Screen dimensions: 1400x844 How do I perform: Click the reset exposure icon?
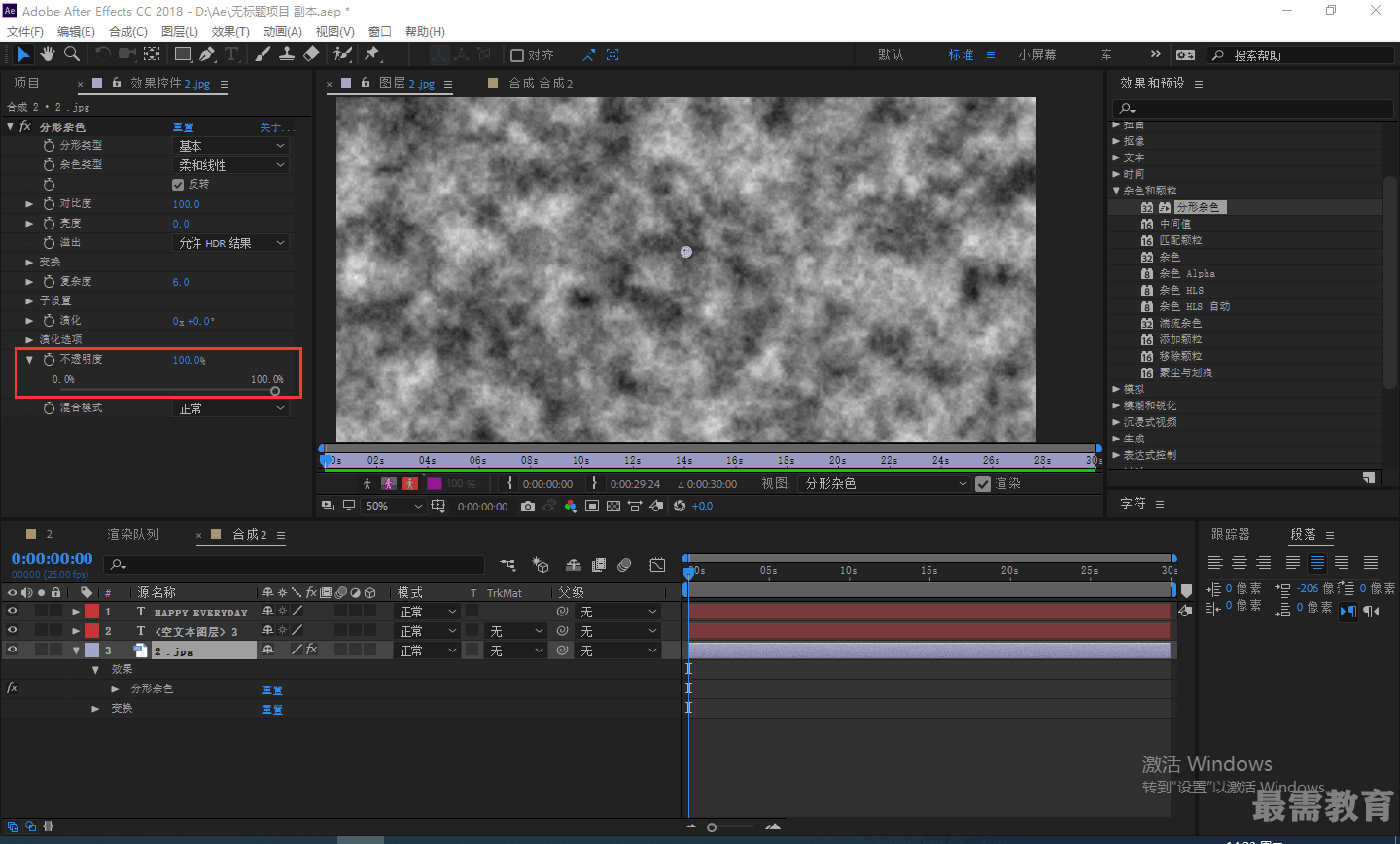(680, 506)
